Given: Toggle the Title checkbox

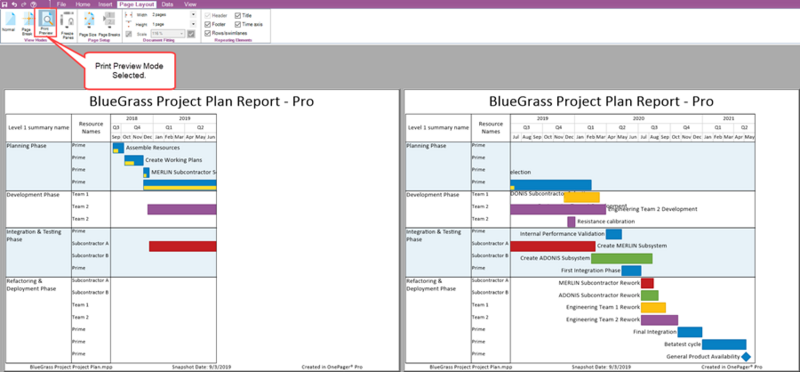Looking at the screenshot, I should [238, 15].
